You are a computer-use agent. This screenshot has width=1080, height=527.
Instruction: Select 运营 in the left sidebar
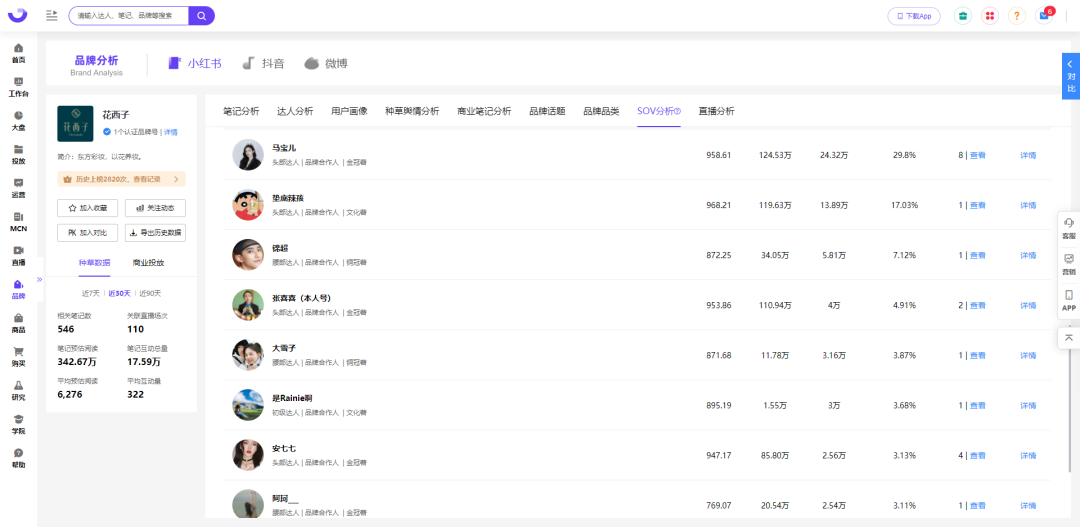point(19,188)
